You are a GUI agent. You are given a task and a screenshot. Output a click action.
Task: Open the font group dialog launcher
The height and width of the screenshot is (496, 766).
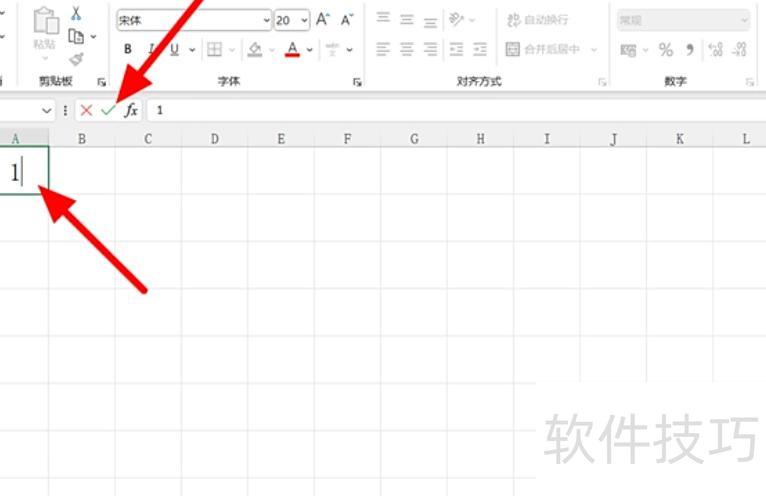click(357, 82)
